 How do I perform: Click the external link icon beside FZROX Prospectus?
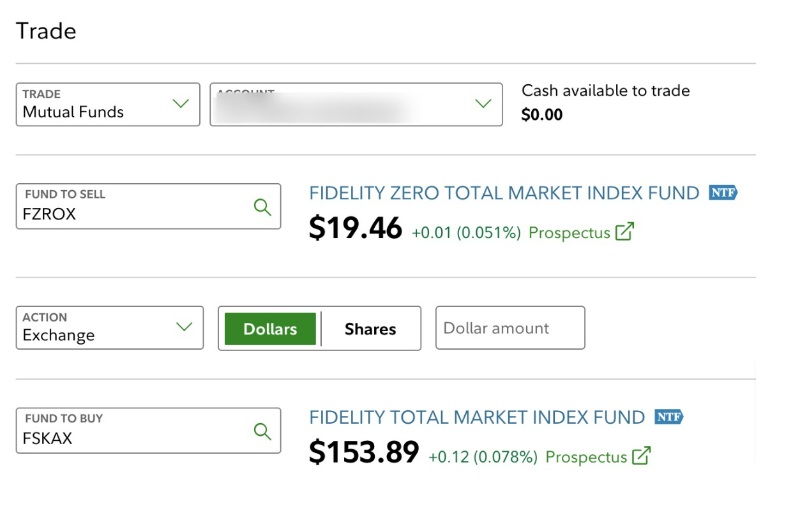coord(625,232)
